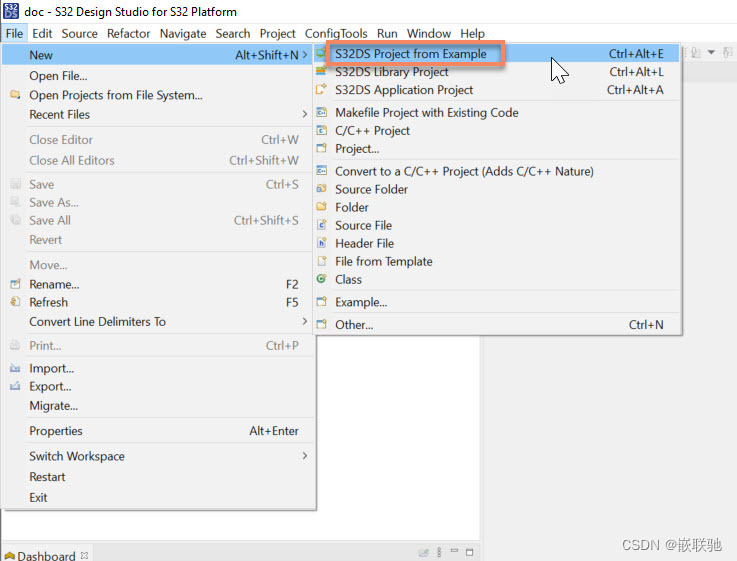Open the Edit menu
Screen dimensions: 737x561
coord(42,33)
